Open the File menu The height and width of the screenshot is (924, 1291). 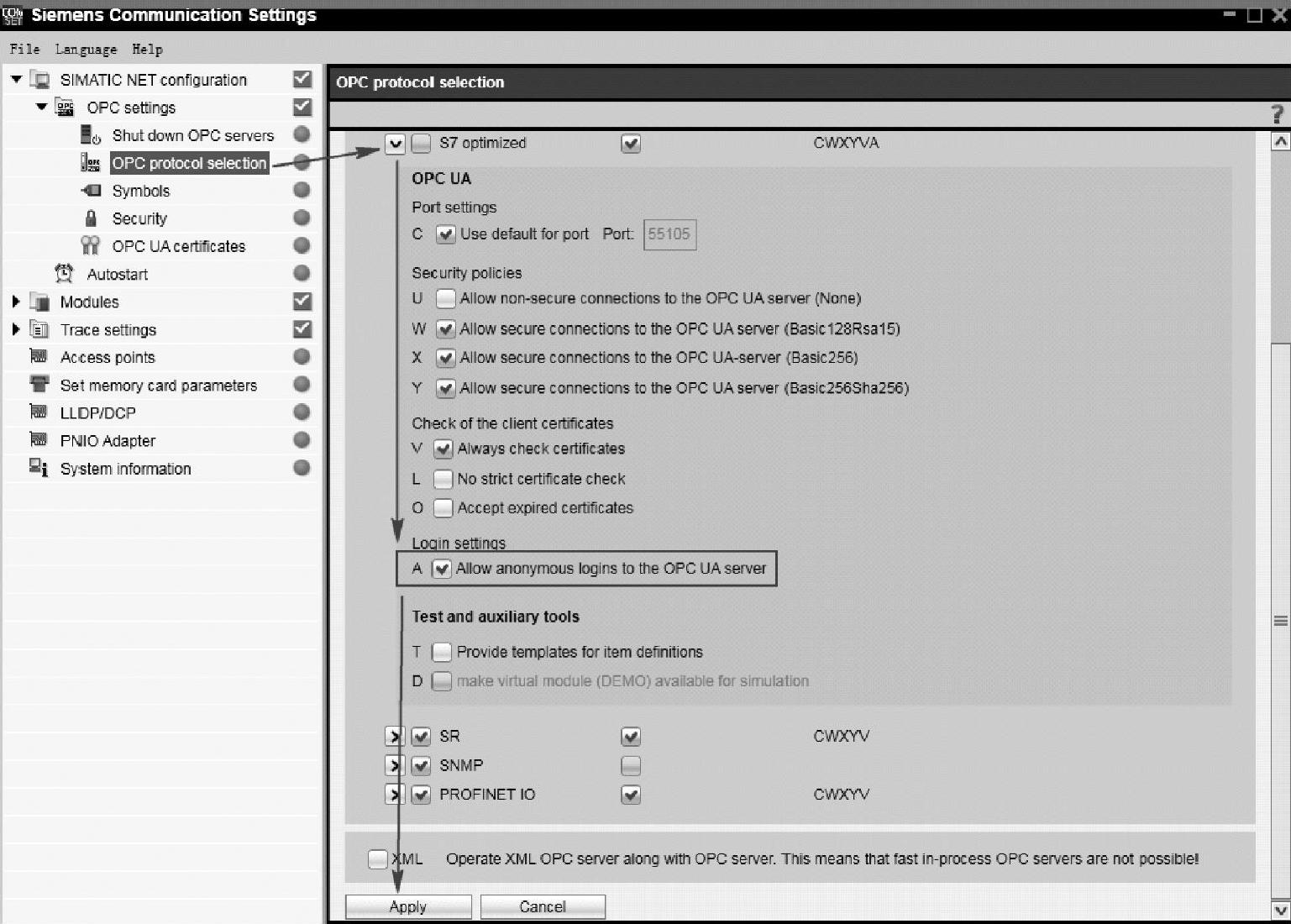[25, 50]
